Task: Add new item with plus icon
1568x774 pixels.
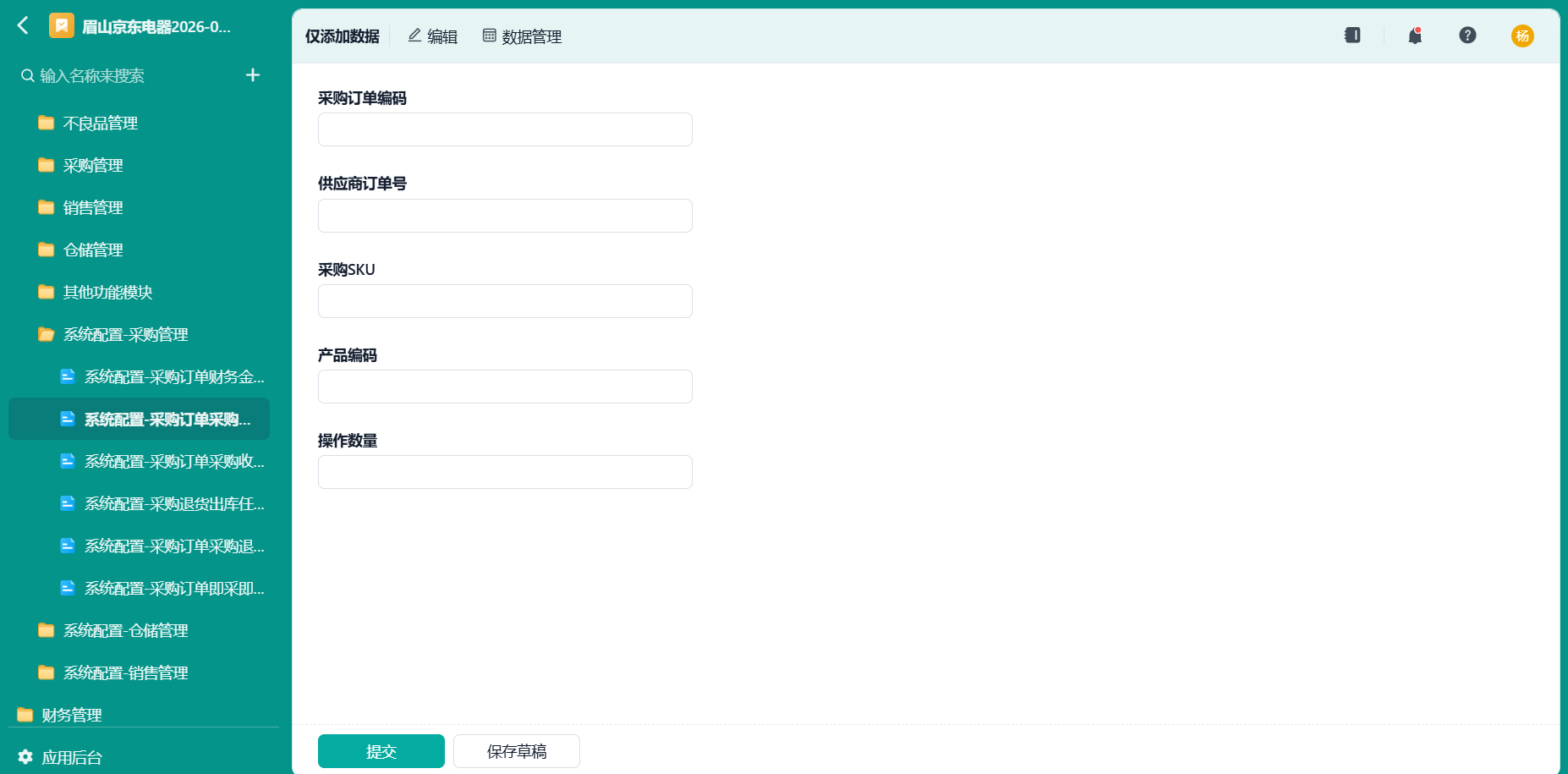Action: (x=253, y=75)
